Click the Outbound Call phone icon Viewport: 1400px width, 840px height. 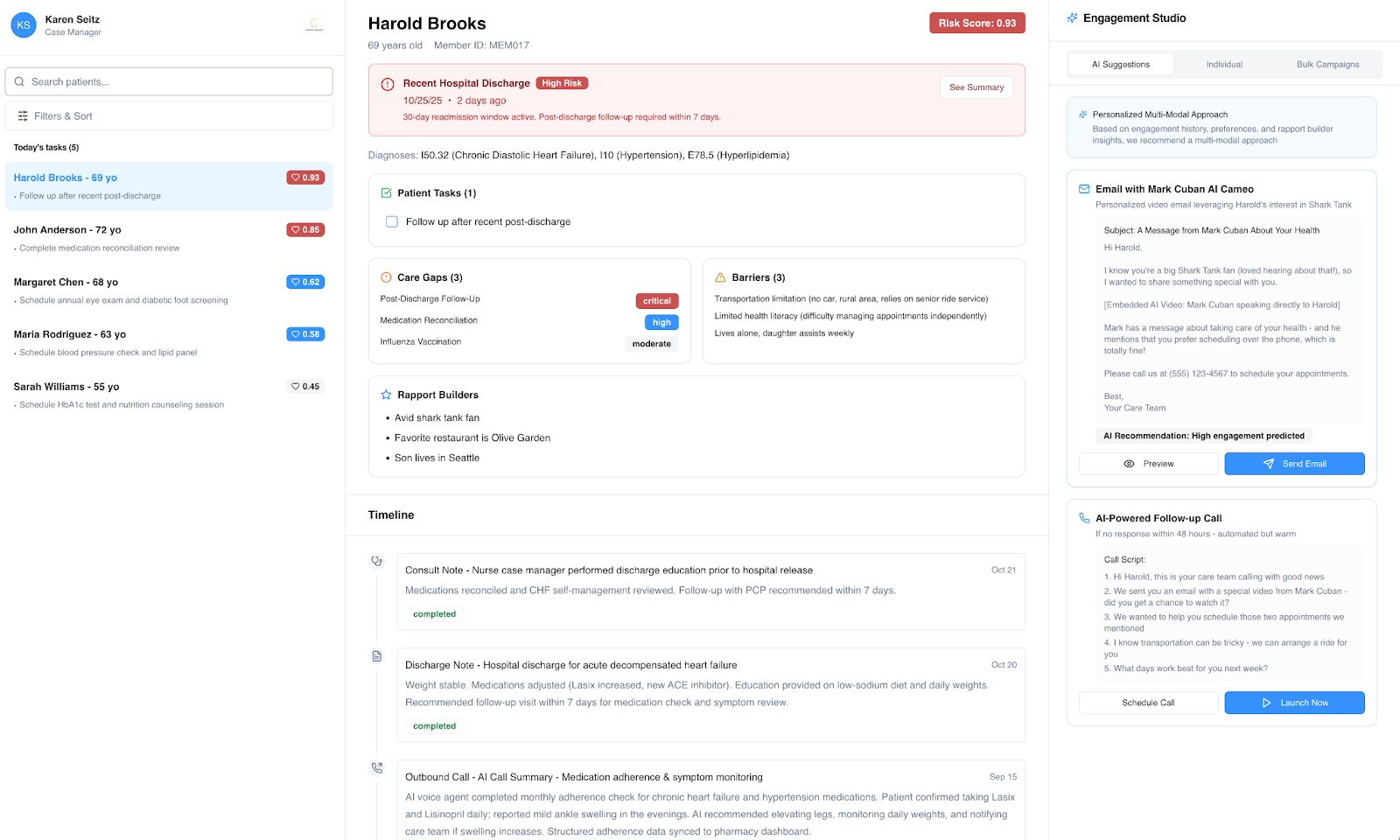coord(377,767)
